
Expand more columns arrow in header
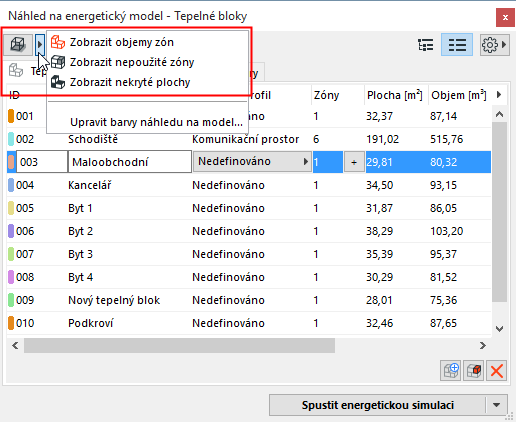pyautogui.click(x=499, y=95)
